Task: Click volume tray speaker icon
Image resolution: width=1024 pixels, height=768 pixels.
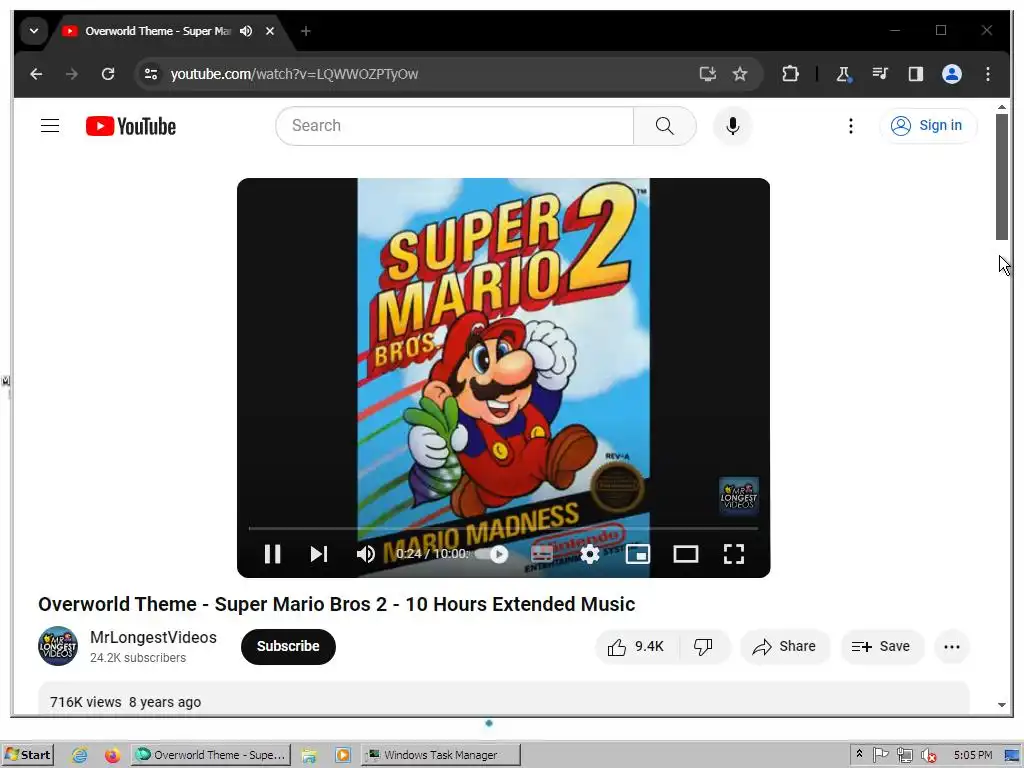Action: click(x=928, y=755)
